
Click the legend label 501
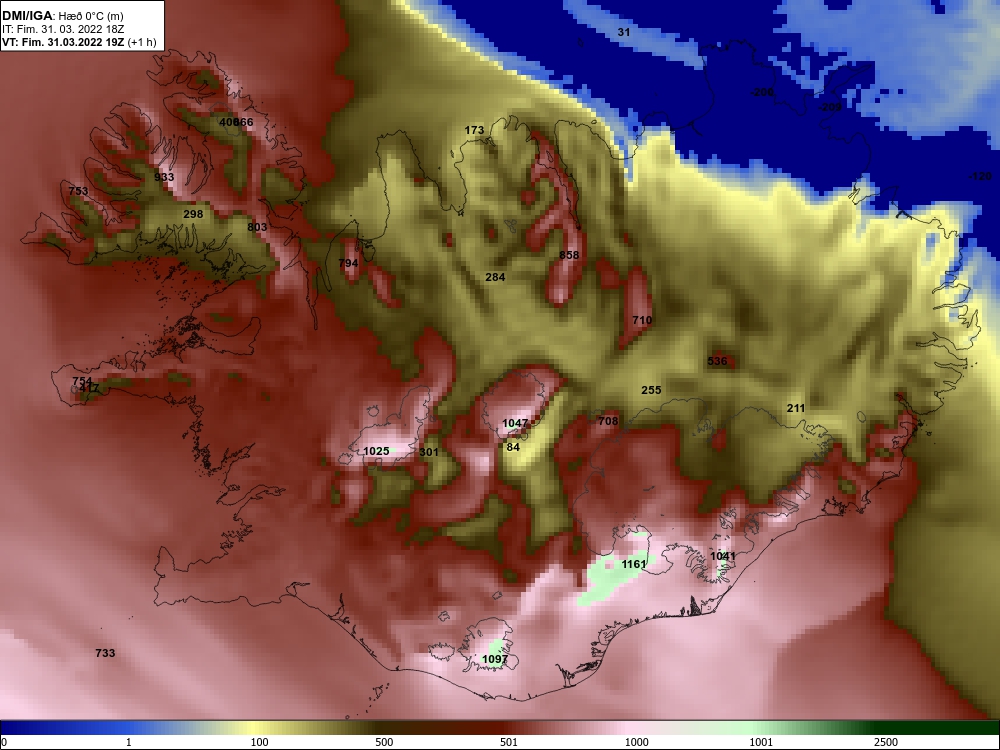pyautogui.click(x=509, y=742)
